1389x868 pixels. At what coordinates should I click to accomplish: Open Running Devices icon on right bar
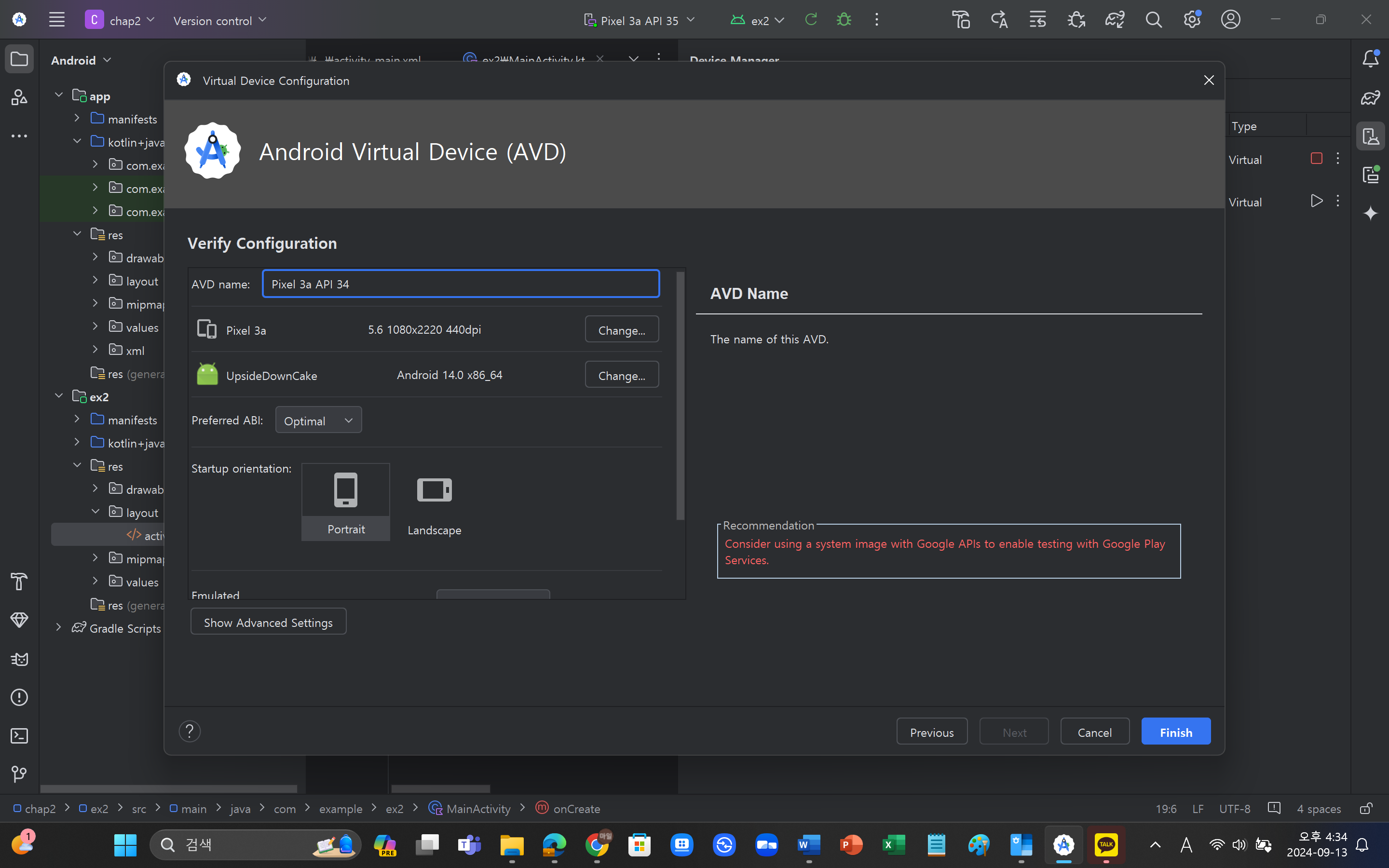pos(1371,175)
